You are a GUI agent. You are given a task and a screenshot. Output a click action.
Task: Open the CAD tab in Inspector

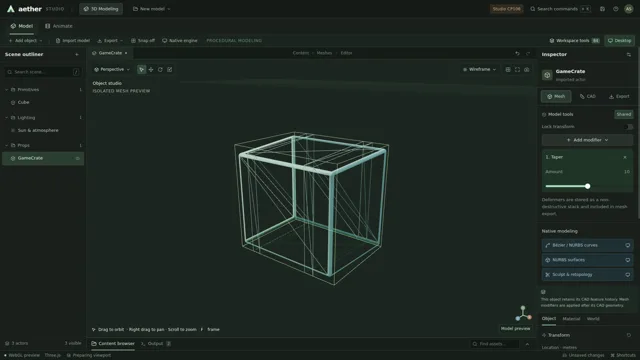coord(587,96)
